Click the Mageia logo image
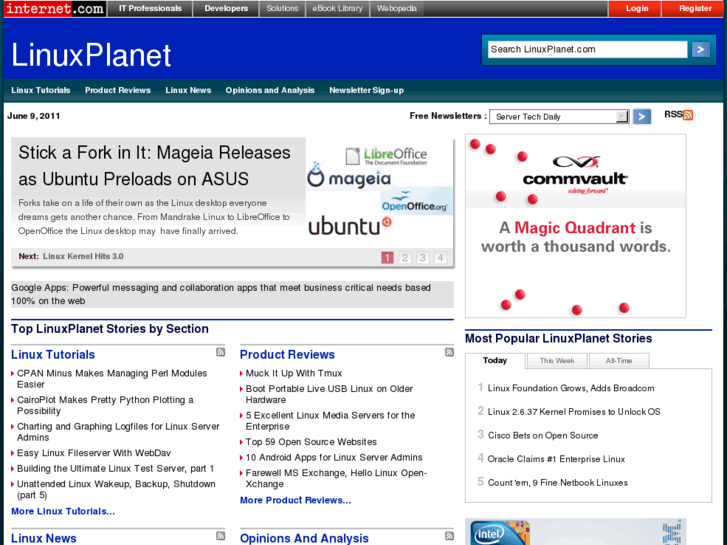Viewport: 727px width, 545px height. [x=349, y=176]
